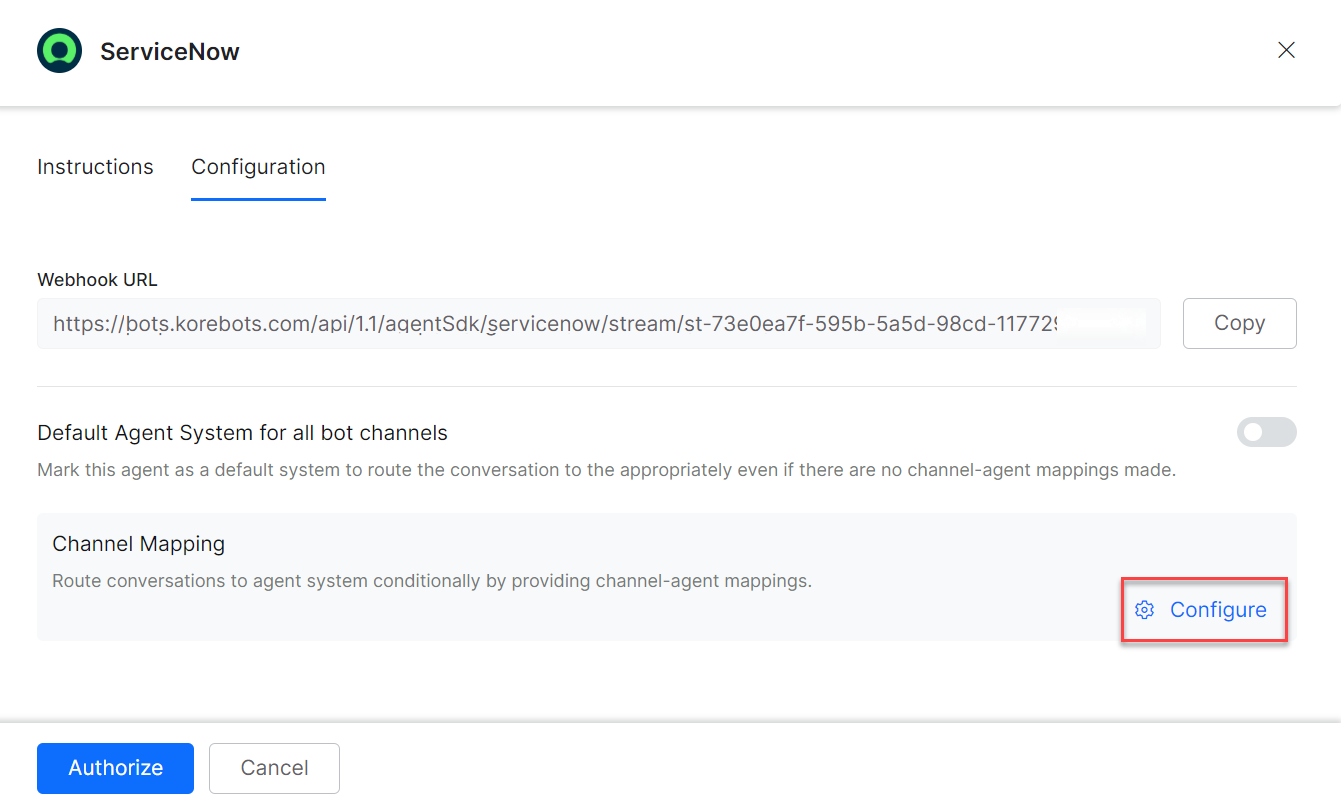
Task: Click the gear icon beside Configure
Action: tap(1145, 610)
